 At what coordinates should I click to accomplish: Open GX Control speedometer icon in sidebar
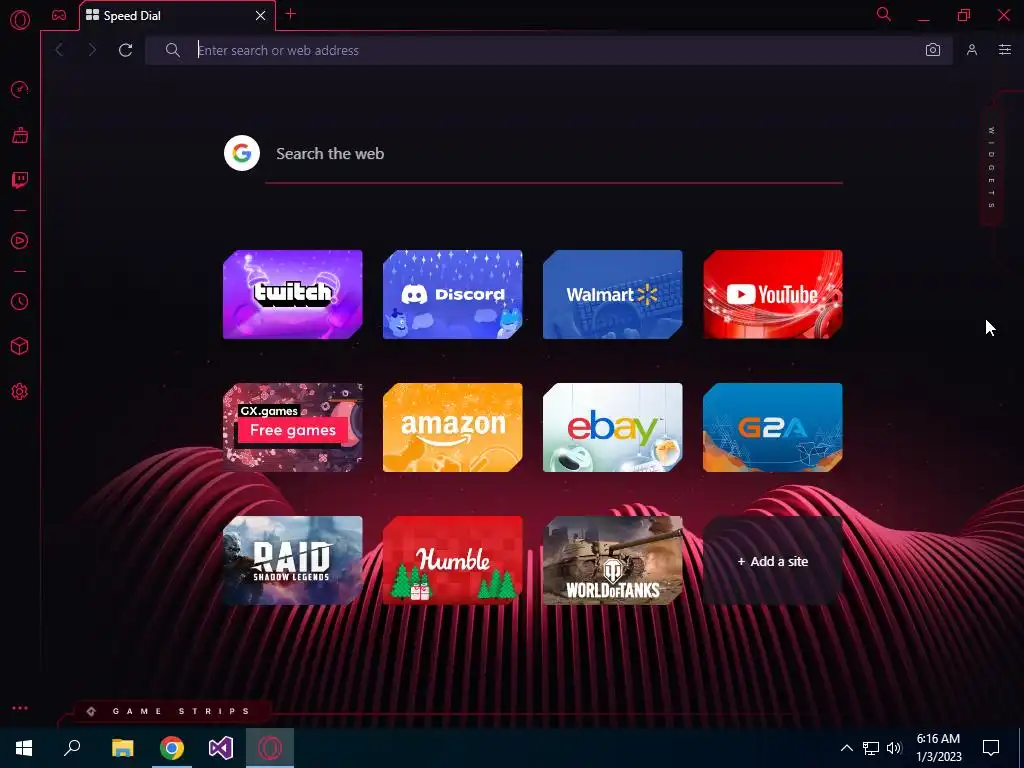(x=20, y=89)
